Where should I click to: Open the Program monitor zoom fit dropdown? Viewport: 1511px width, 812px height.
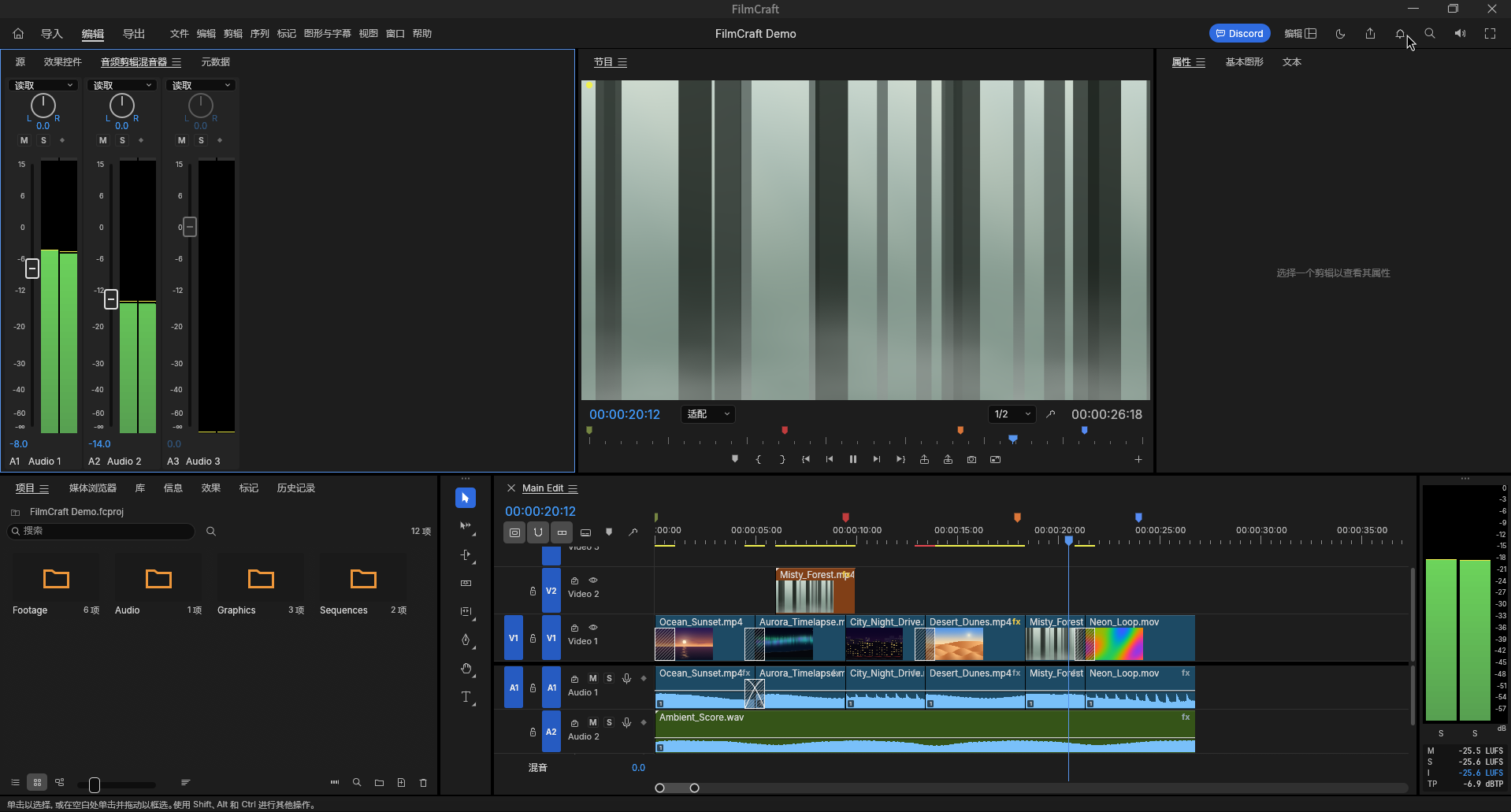(707, 414)
